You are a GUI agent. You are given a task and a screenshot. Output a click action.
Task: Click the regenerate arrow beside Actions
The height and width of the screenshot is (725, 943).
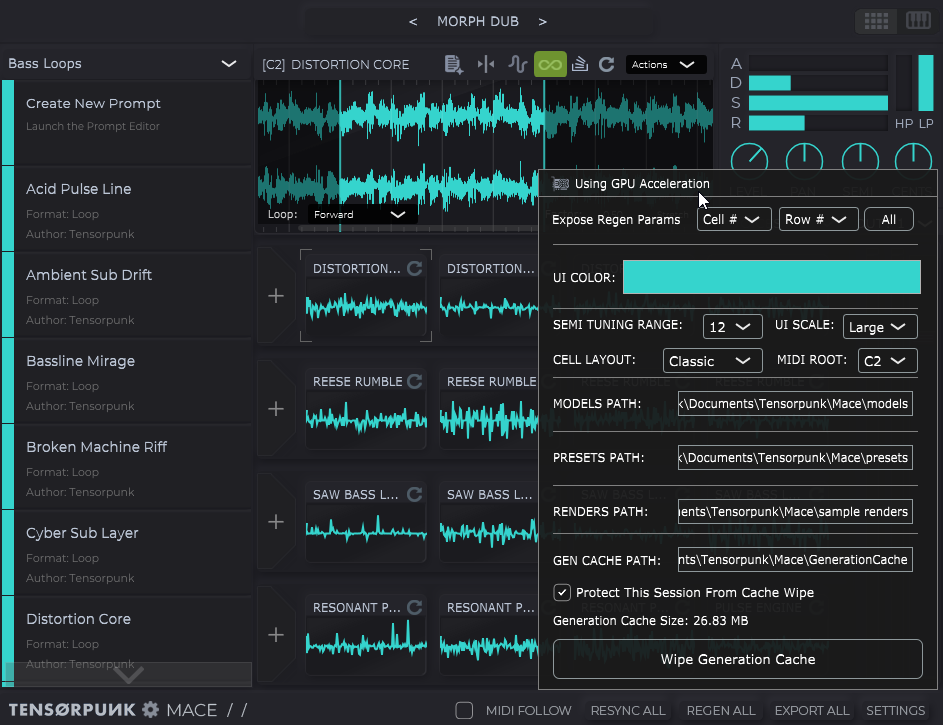coord(607,64)
